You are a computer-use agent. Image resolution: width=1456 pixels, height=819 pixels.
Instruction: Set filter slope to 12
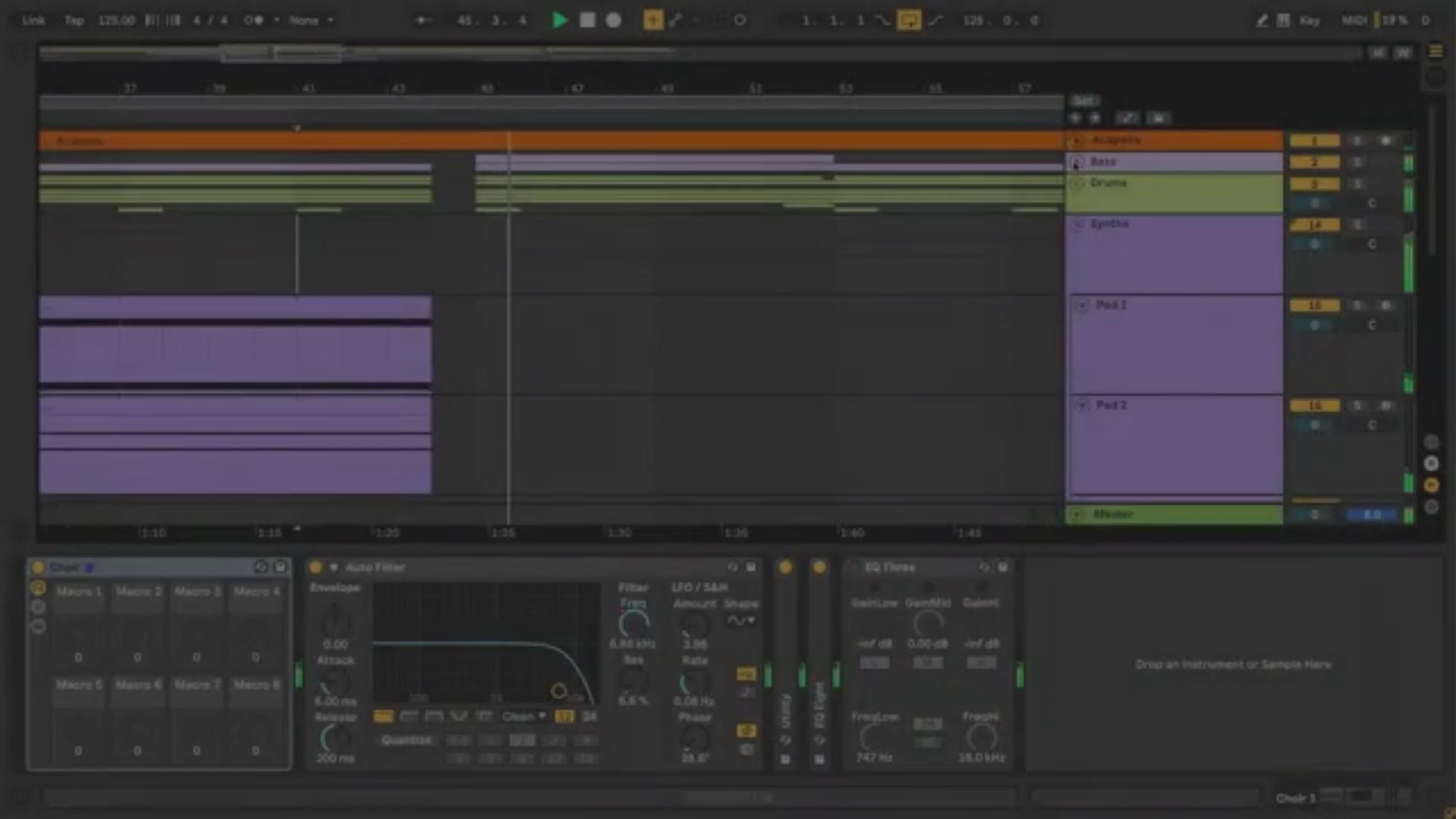click(564, 717)
